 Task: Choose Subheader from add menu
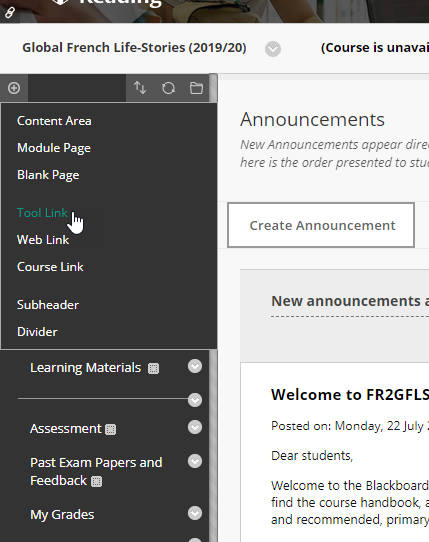pyautogui.click(x=48, y=305)
